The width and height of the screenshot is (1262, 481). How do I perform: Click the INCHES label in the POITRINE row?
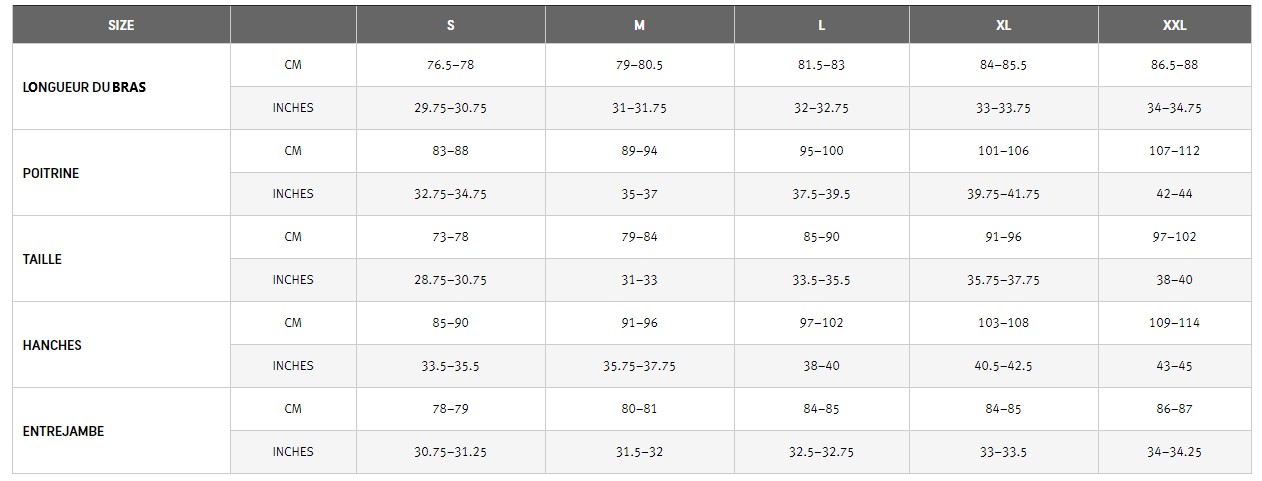click(293, 194)
